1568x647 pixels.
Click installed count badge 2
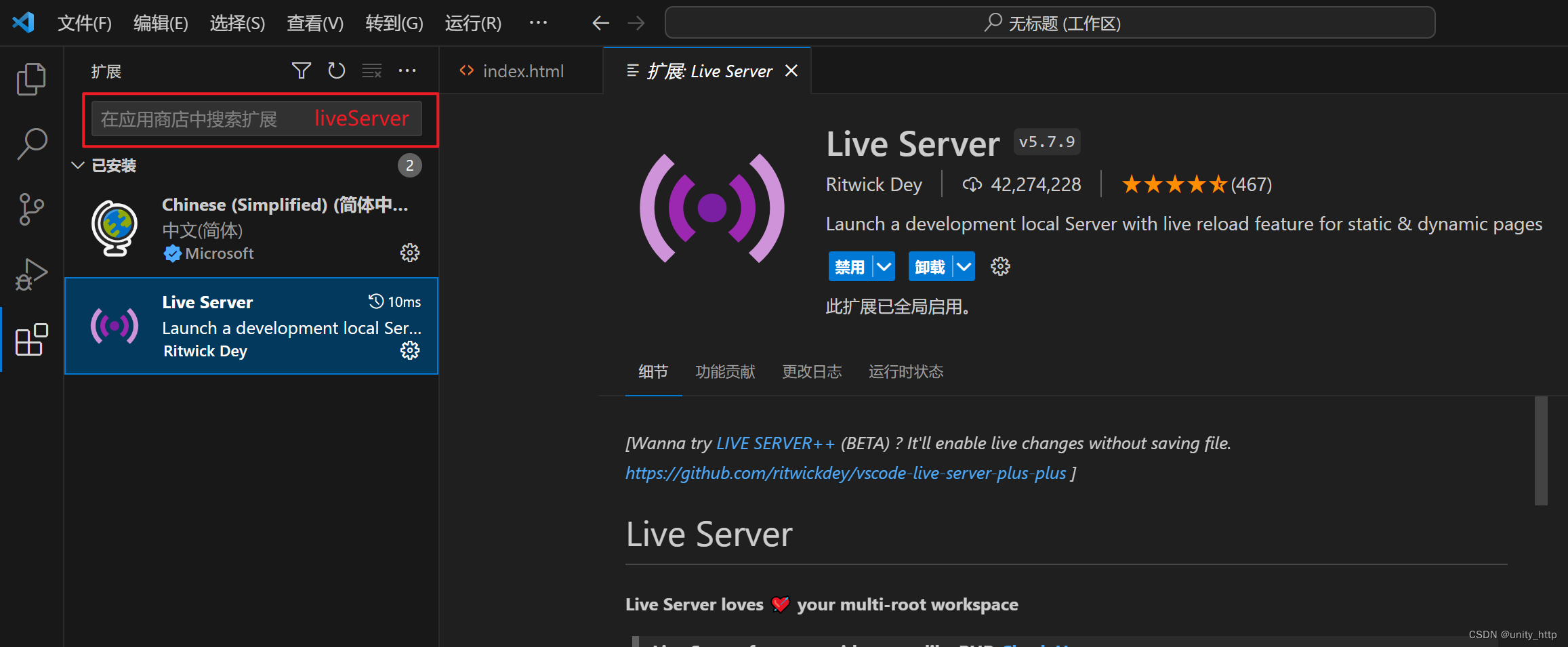tap(409, 165)
